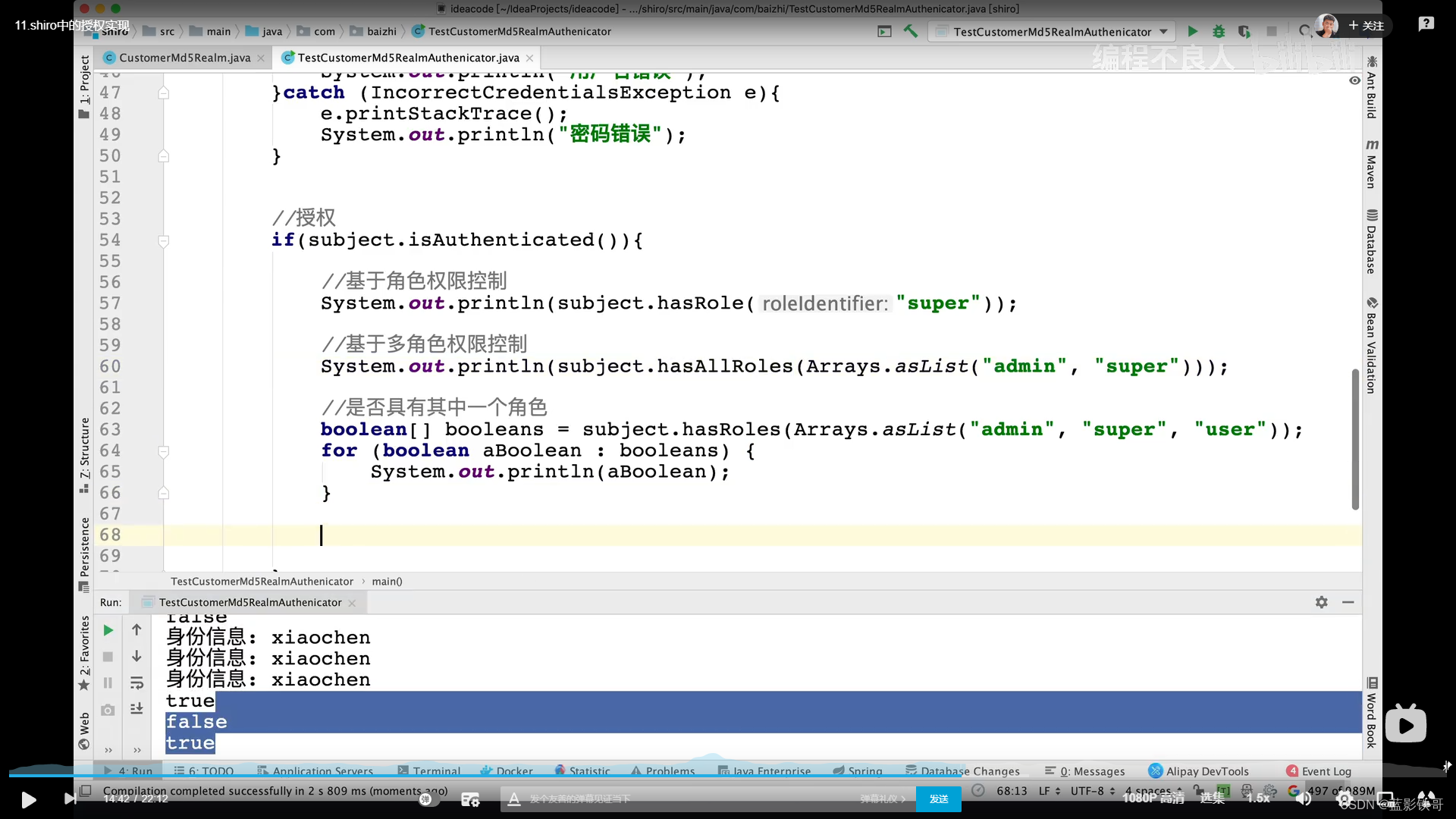Open the Alipay DevTools tab
1456x819 pixels.
[1199, 771]
